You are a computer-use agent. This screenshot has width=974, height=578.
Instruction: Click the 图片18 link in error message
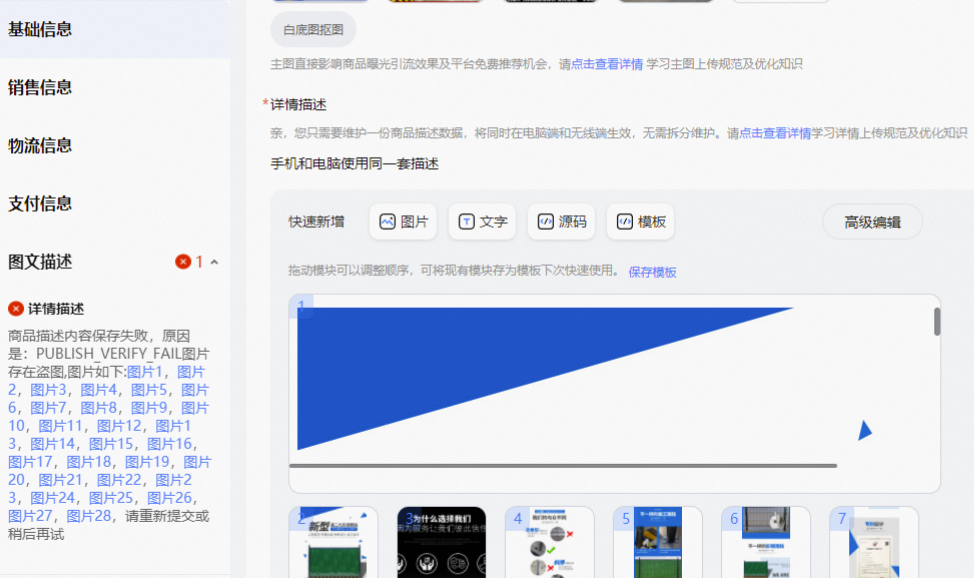tap(88, 462)
